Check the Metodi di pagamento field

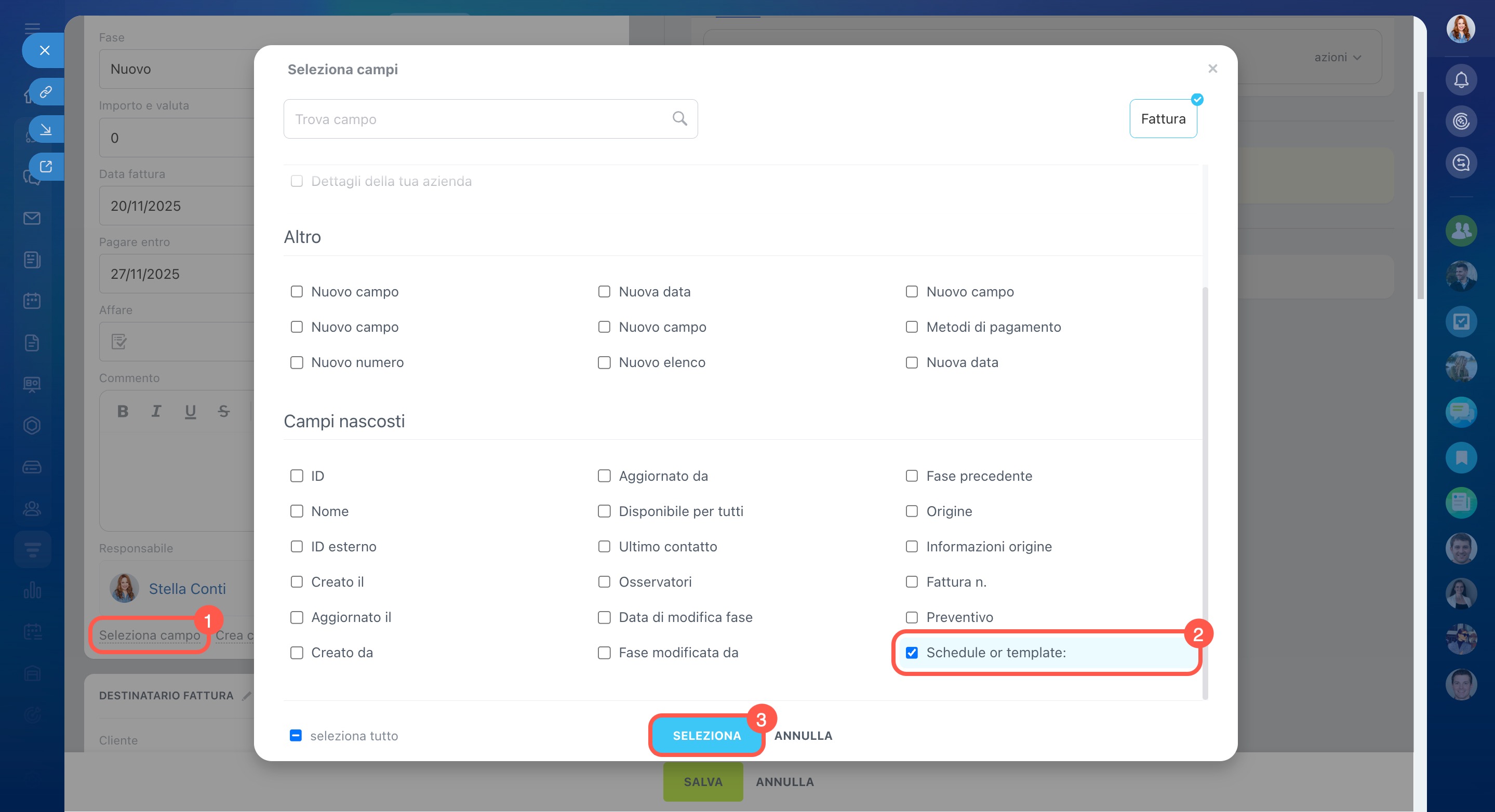912,327
